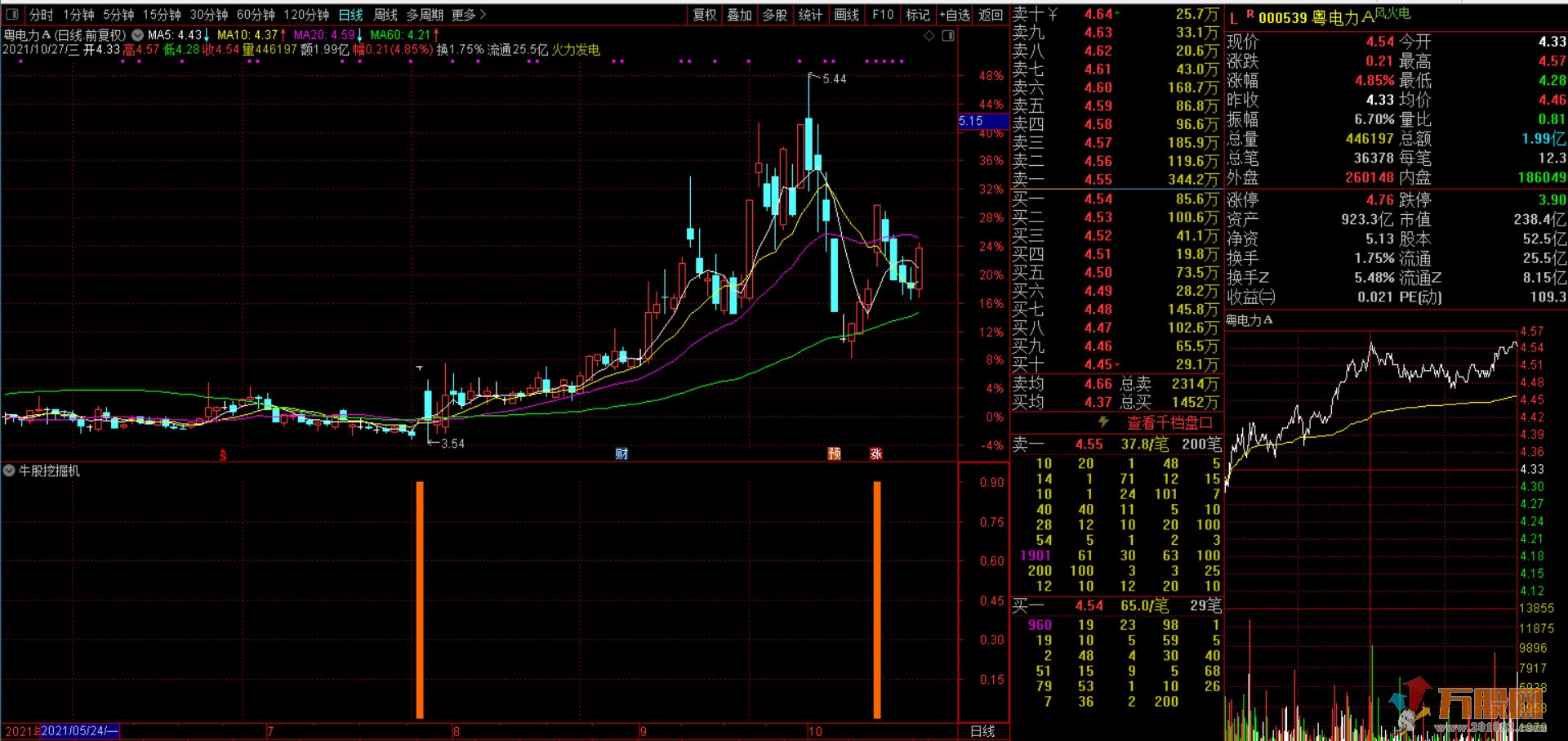
Task: Click the 1901 order in sell queue
Action: pos(1036,556)
